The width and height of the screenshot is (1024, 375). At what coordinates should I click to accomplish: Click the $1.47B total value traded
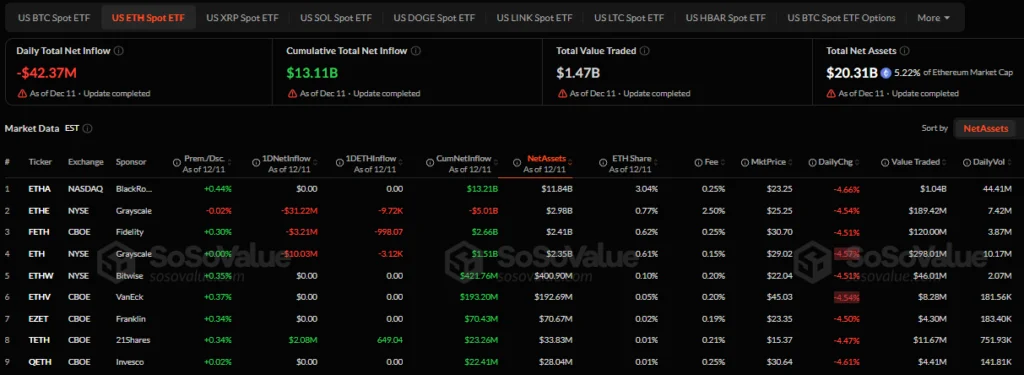578,73
